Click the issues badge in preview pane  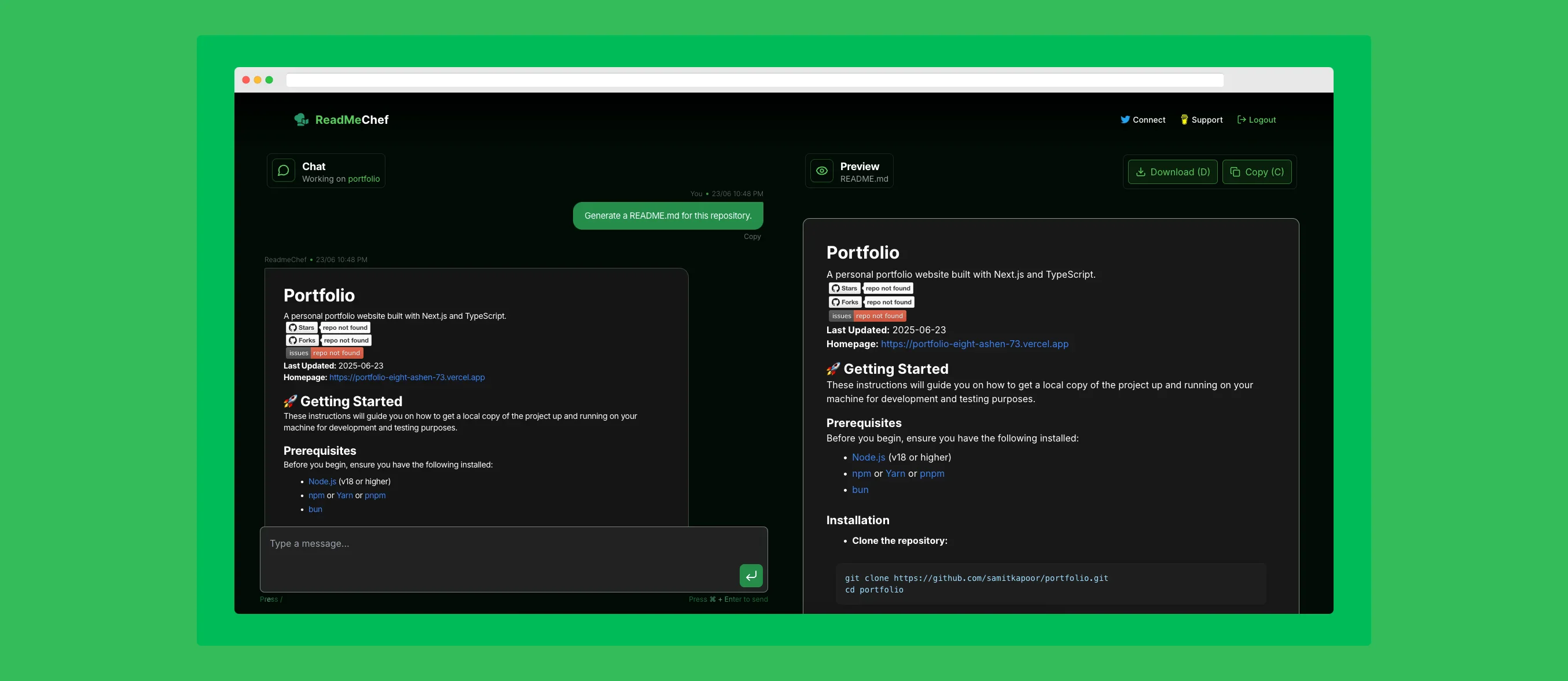pos(867,316)
